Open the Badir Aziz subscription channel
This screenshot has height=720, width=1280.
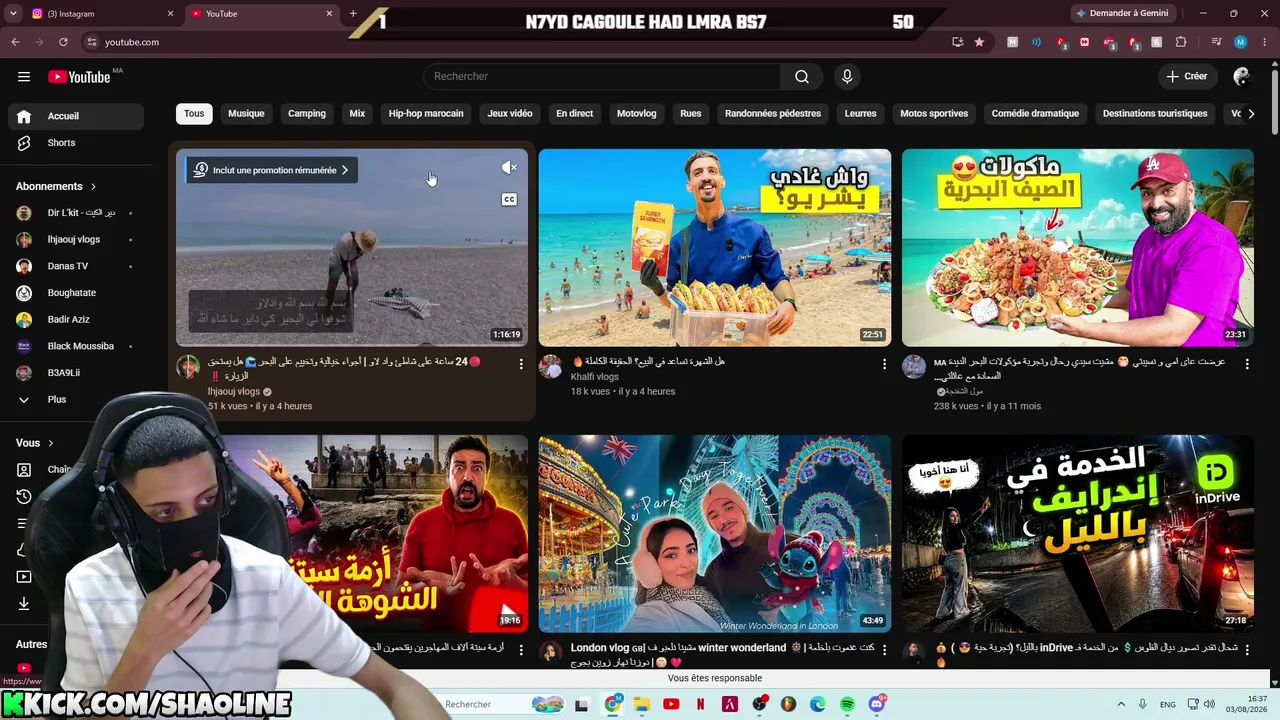[75, 320]
